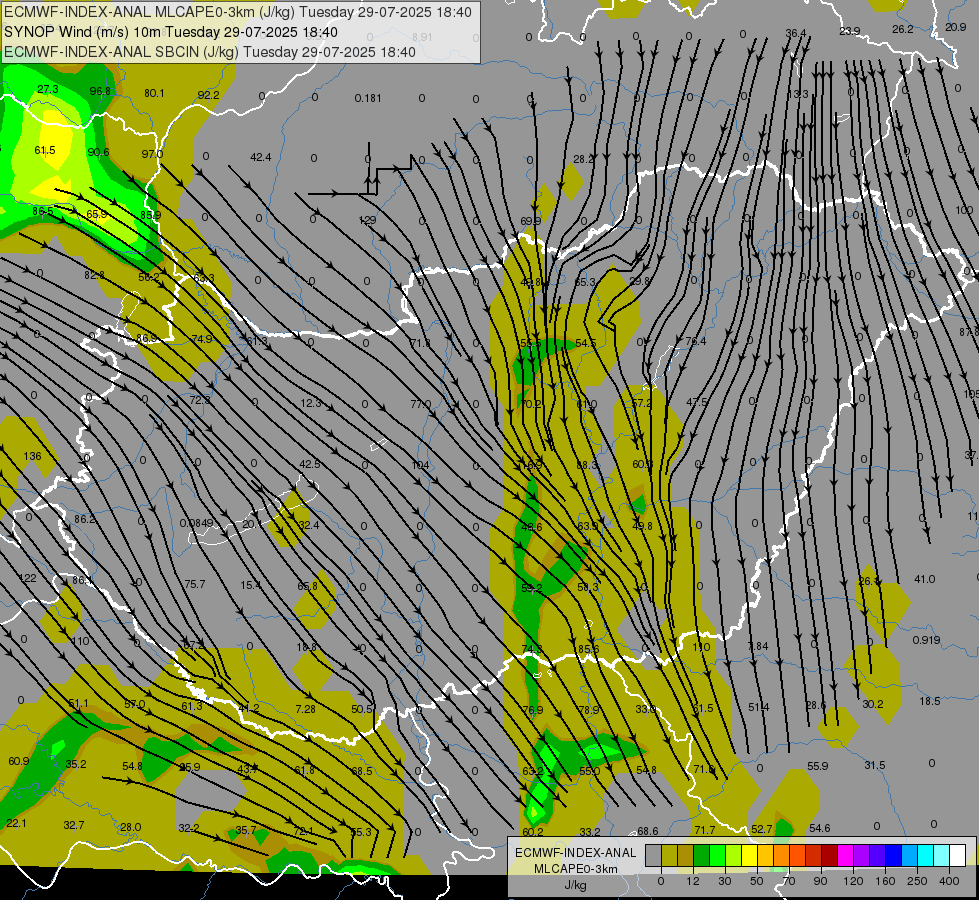Click the J/kg unit label in the legend
Screen dimensions: 979x900
point(575,885)
